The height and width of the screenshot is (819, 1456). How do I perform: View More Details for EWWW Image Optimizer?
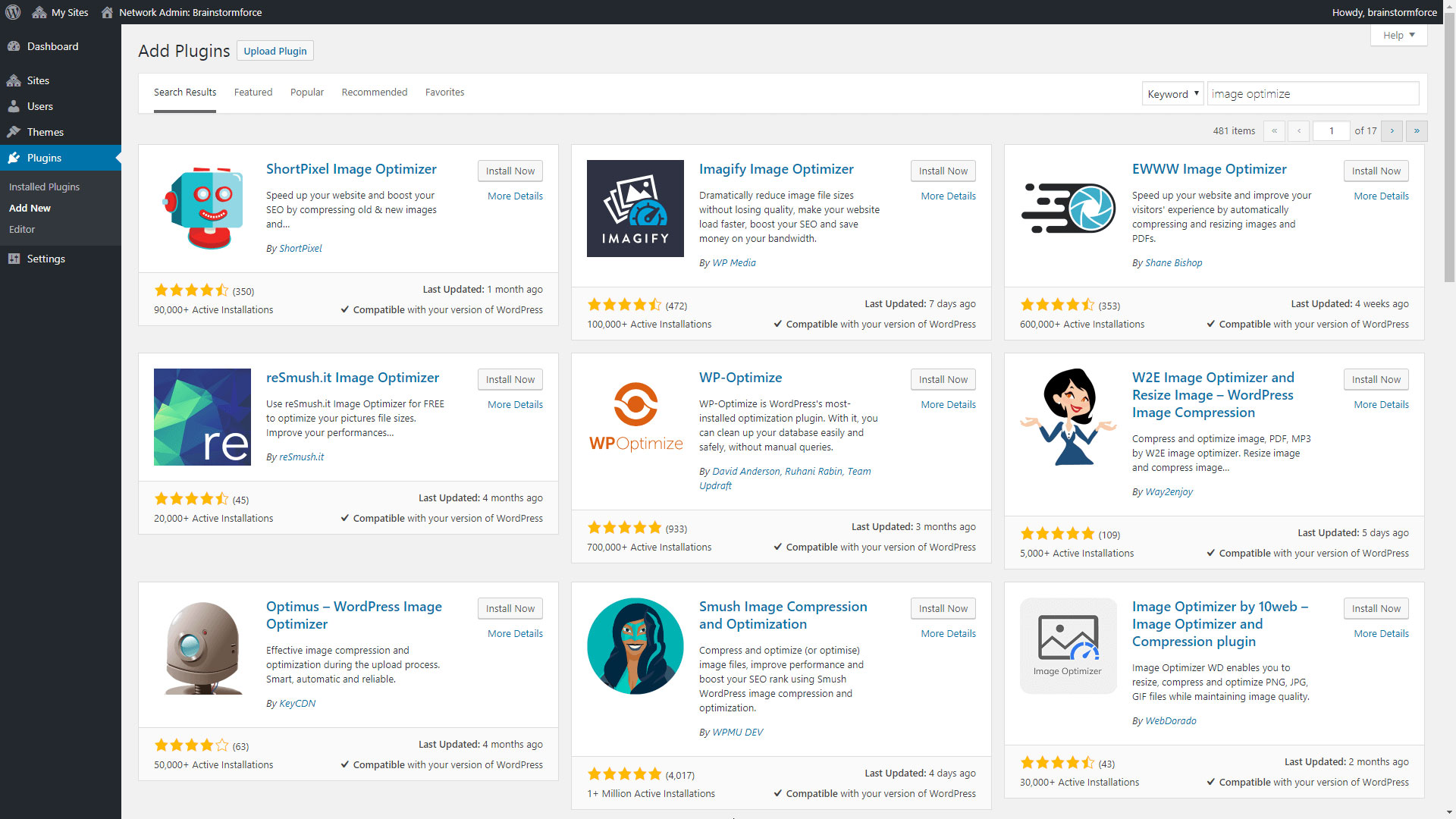1380,196
